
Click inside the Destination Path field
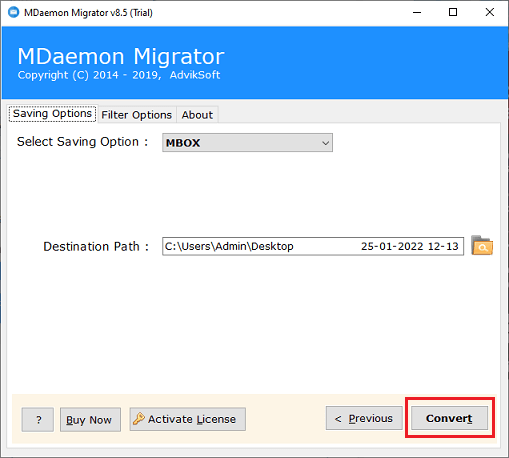coord(313,246)
